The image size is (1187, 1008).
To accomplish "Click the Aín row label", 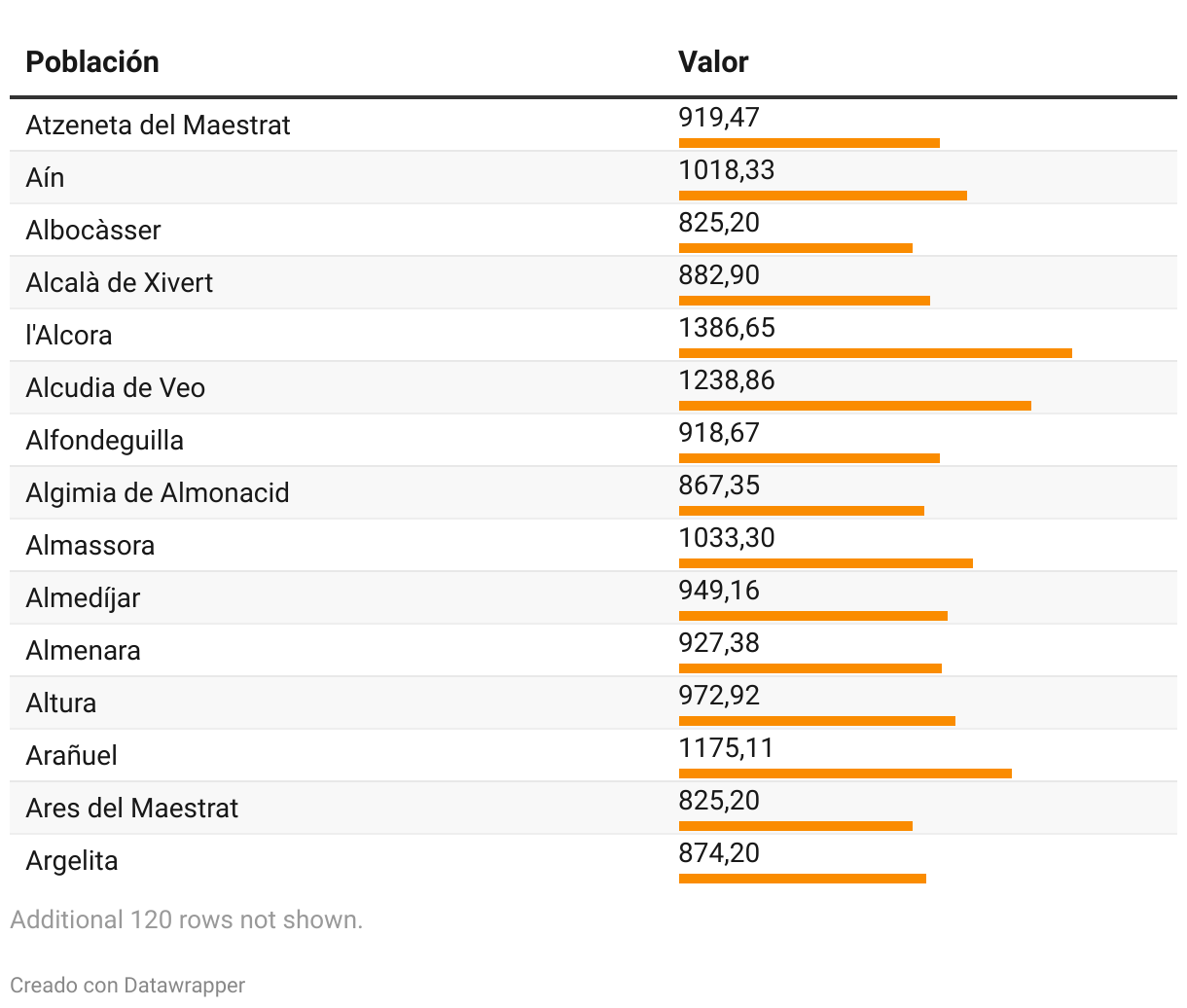I will coord(45,178).
